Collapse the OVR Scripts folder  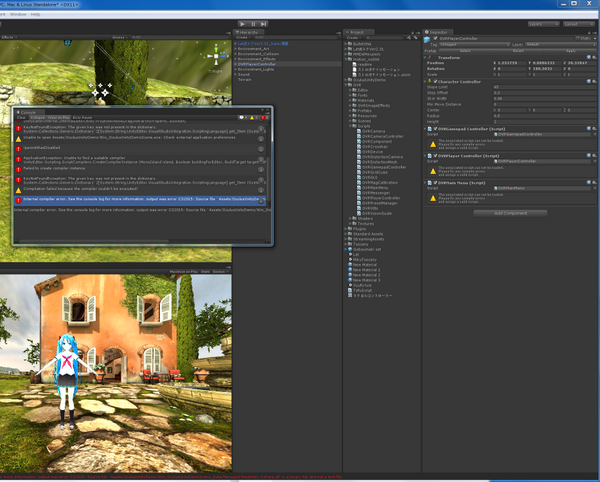pyautogui.click(x=350, y=126)
